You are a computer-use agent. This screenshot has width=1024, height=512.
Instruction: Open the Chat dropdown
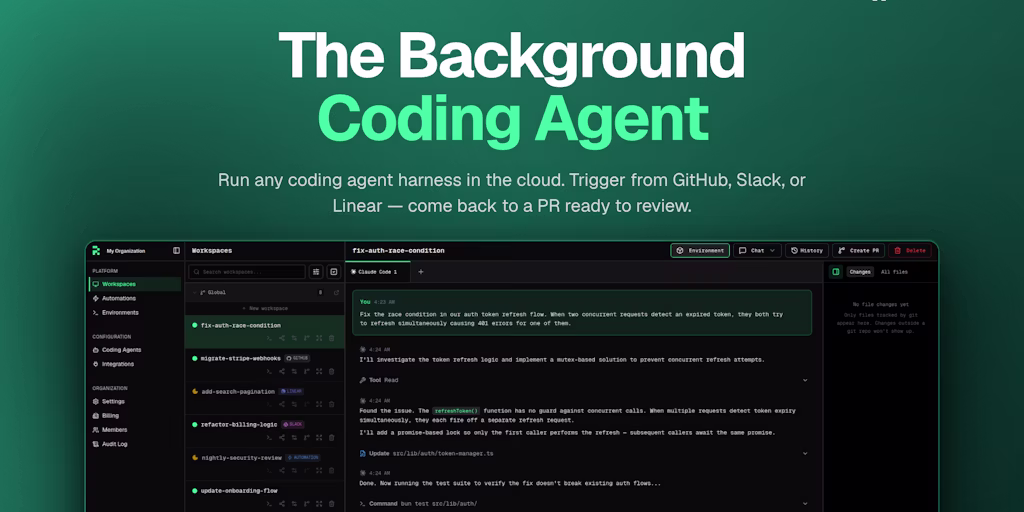click(x=758, y=250)
